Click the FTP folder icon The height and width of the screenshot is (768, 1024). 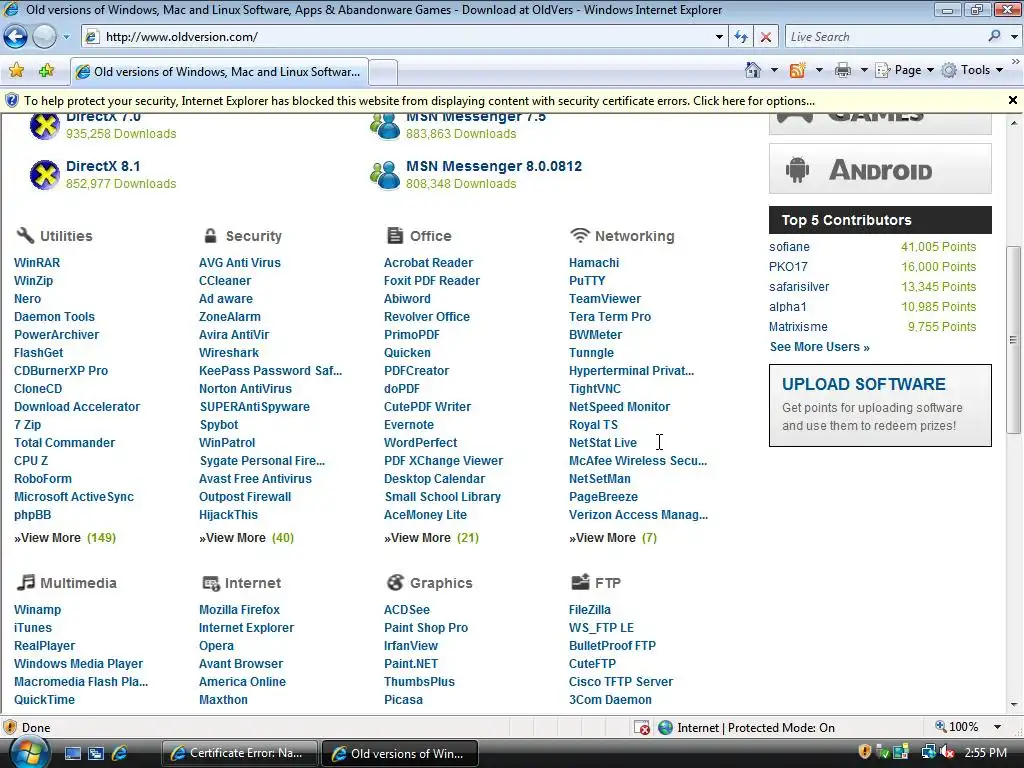coord(580,581)
